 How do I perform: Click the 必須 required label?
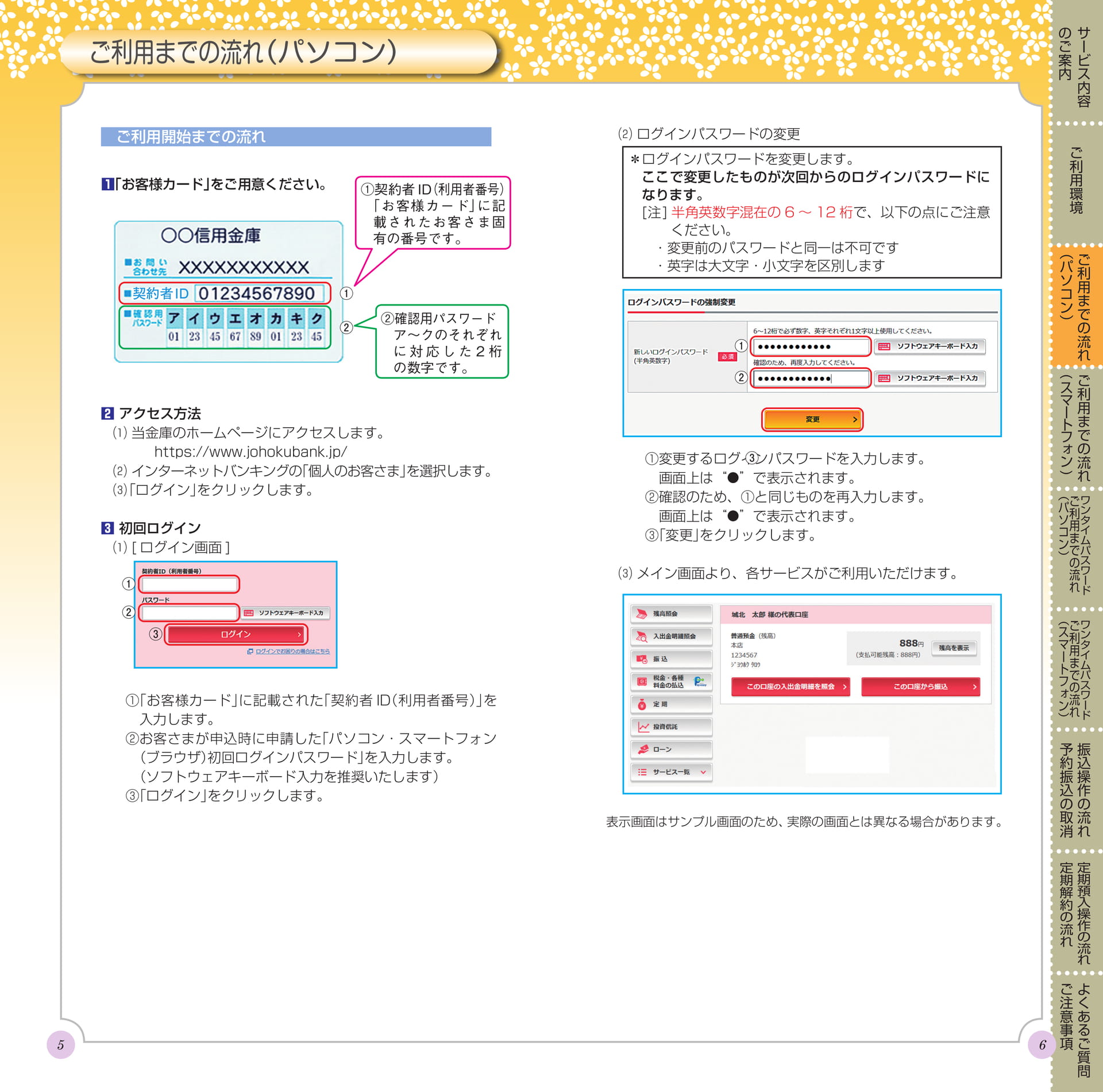click(x=727, y=357)
